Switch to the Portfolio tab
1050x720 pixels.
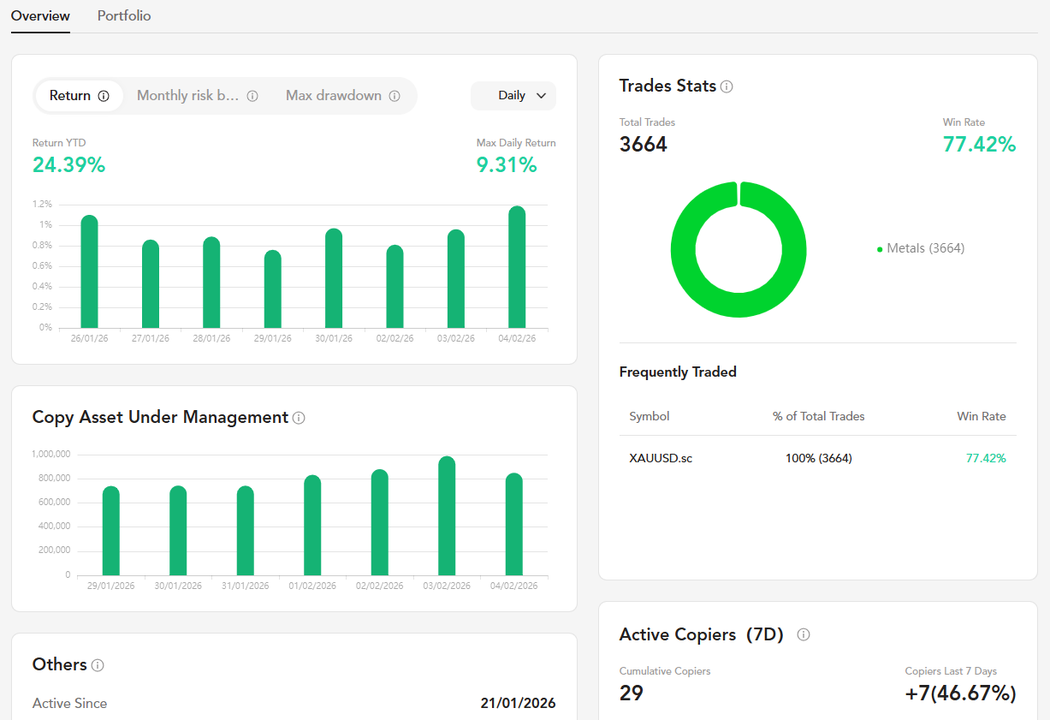(x=123, y=16)
